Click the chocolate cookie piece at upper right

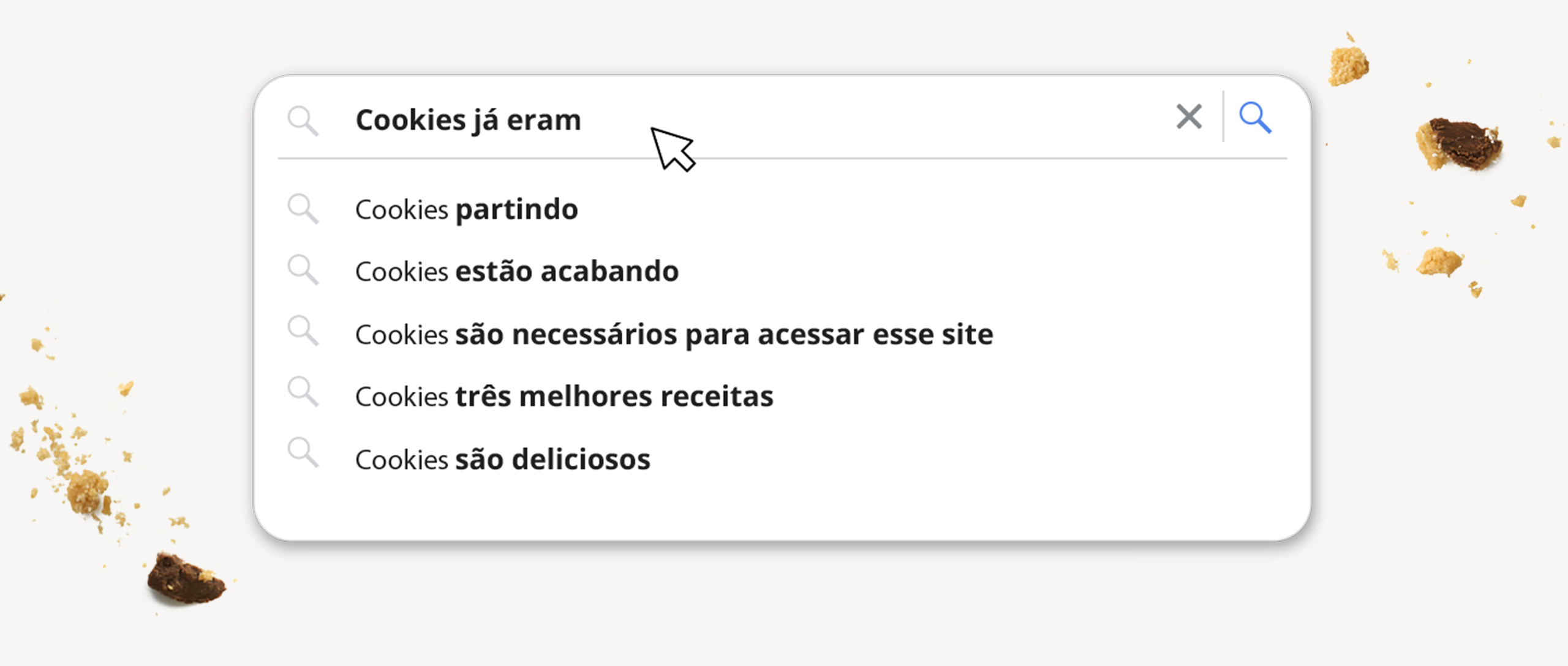pos(1460,144)
